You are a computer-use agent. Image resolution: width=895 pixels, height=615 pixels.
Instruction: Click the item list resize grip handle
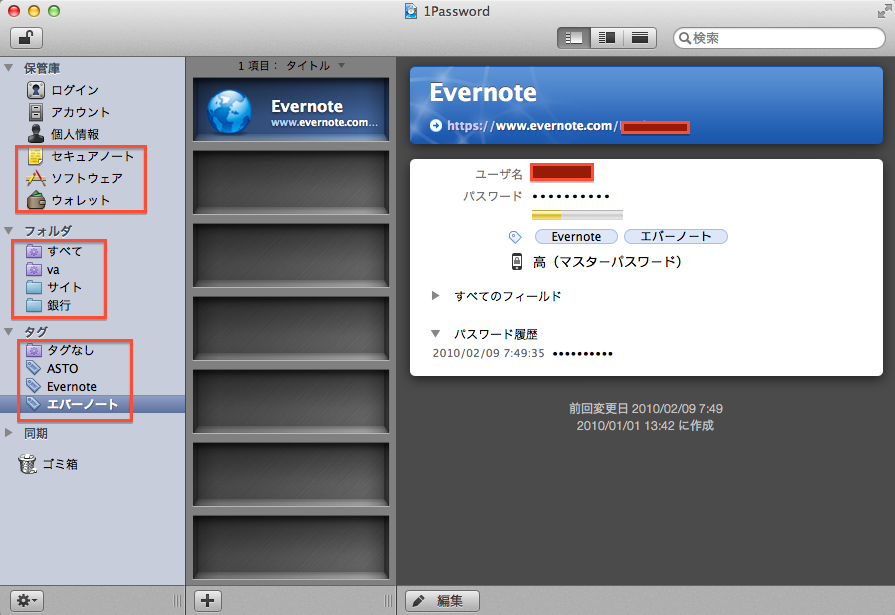(x=388, y=601)
